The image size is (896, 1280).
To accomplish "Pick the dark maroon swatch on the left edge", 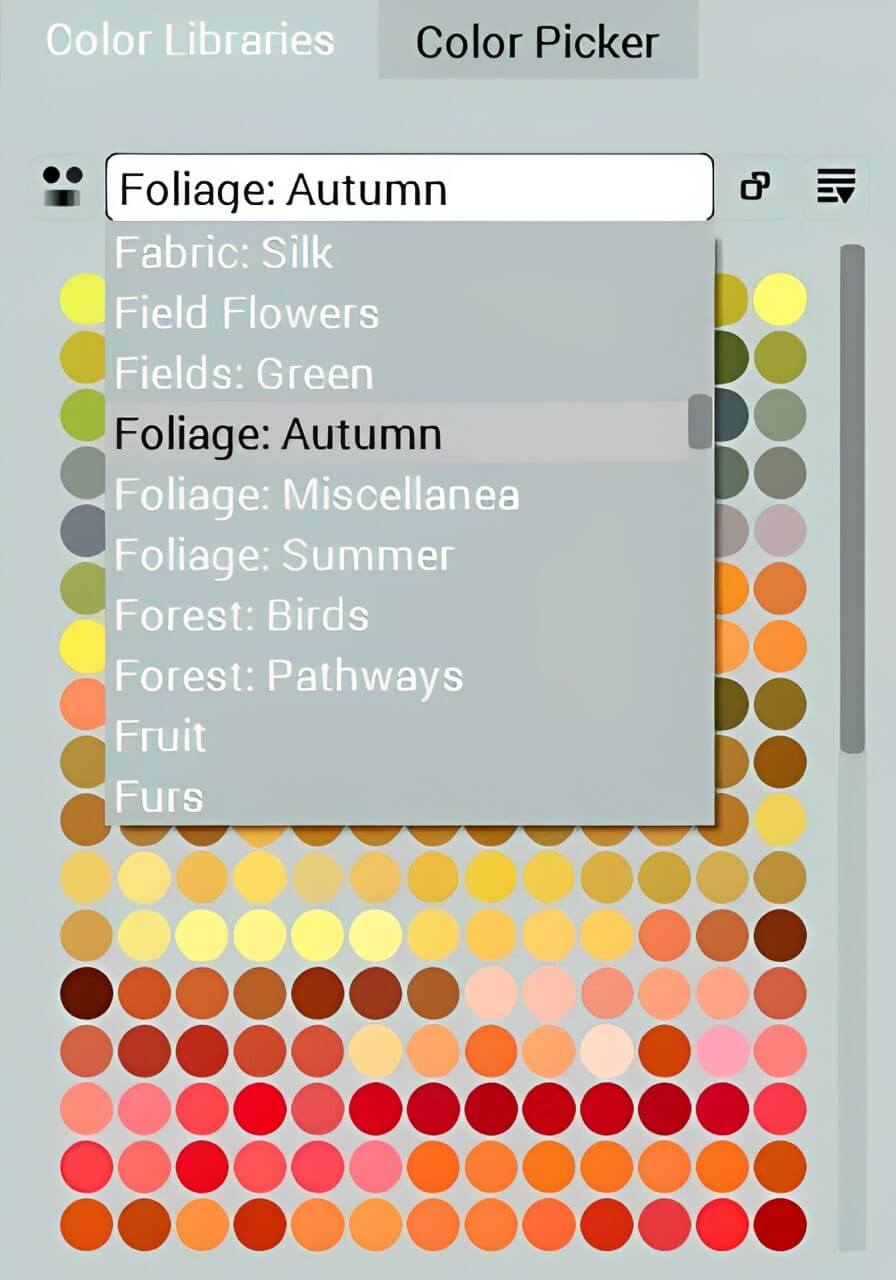I will [84, 992].
